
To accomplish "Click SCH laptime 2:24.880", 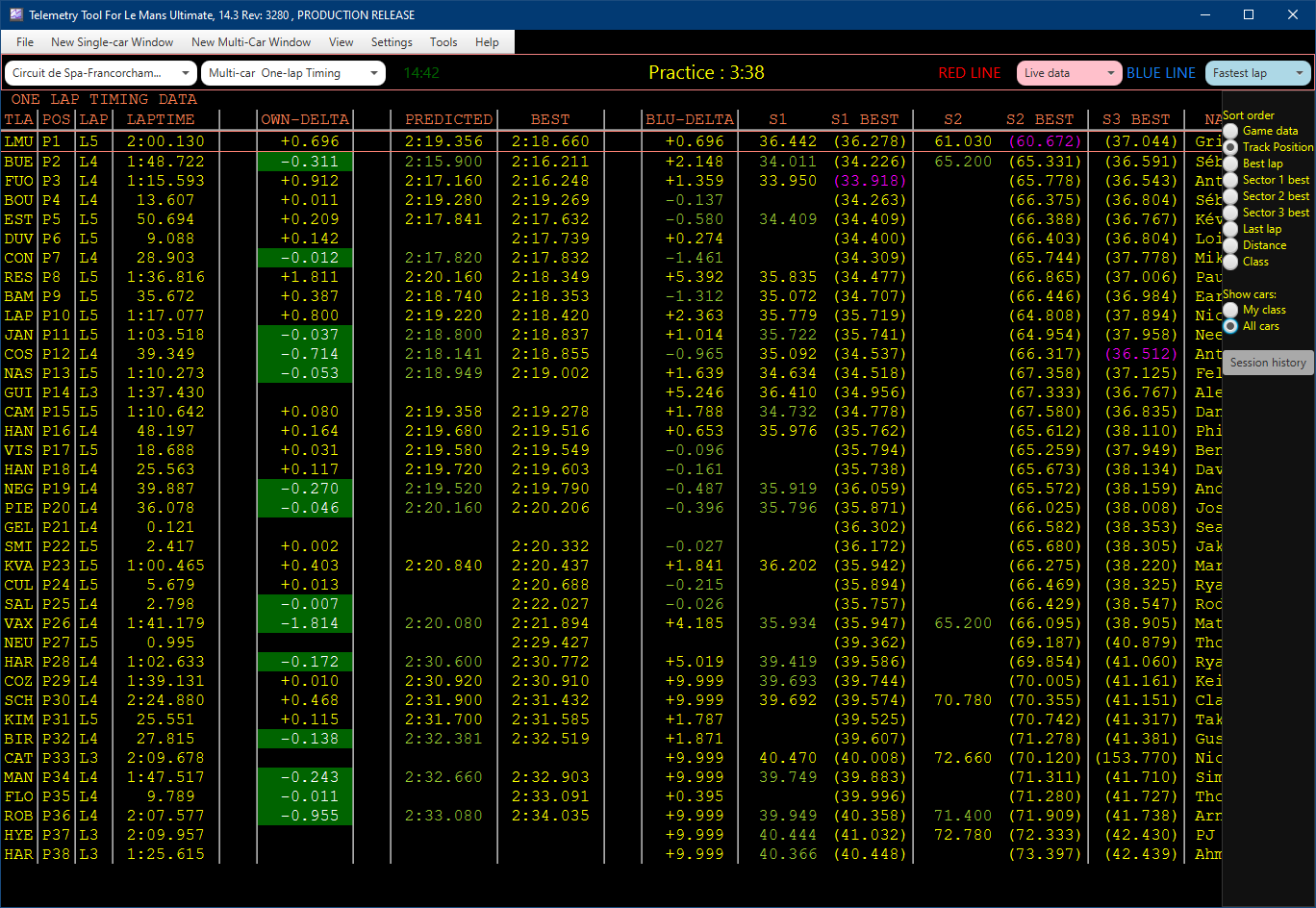I will 165,700.
